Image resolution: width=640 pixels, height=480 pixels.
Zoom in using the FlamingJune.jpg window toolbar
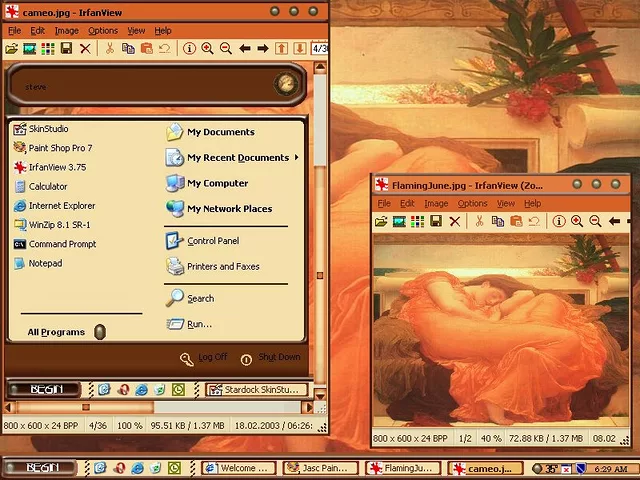click(x=577, y=221)
